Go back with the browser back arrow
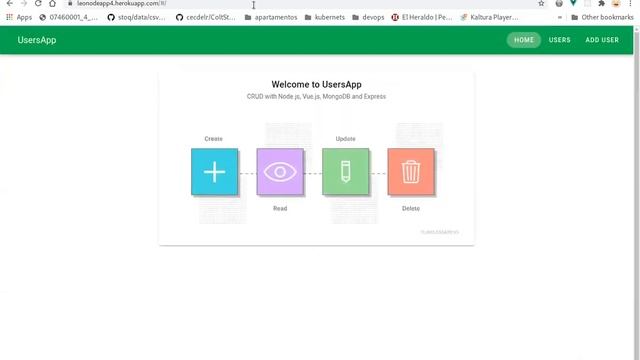The width and height of the screenshot is (640, 360). point(9,3)
